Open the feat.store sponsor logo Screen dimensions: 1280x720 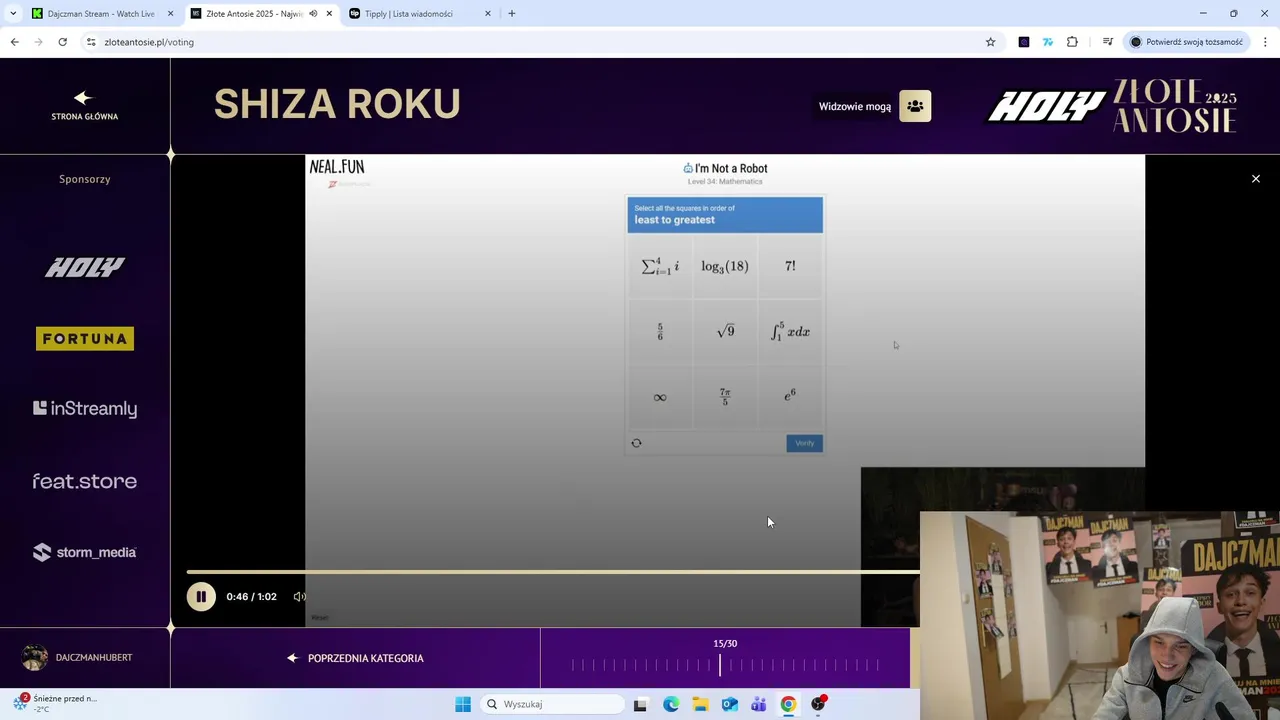[x=85, y=481]
